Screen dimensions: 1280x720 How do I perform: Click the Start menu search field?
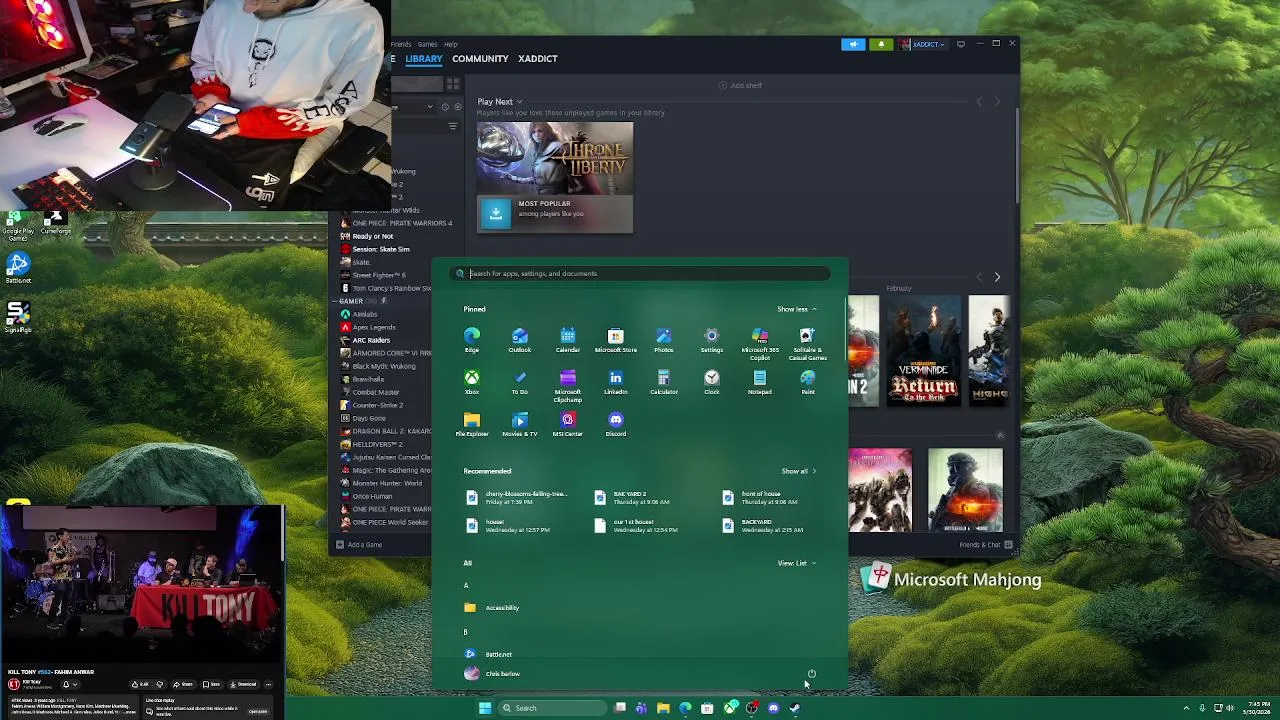point(640,273)
